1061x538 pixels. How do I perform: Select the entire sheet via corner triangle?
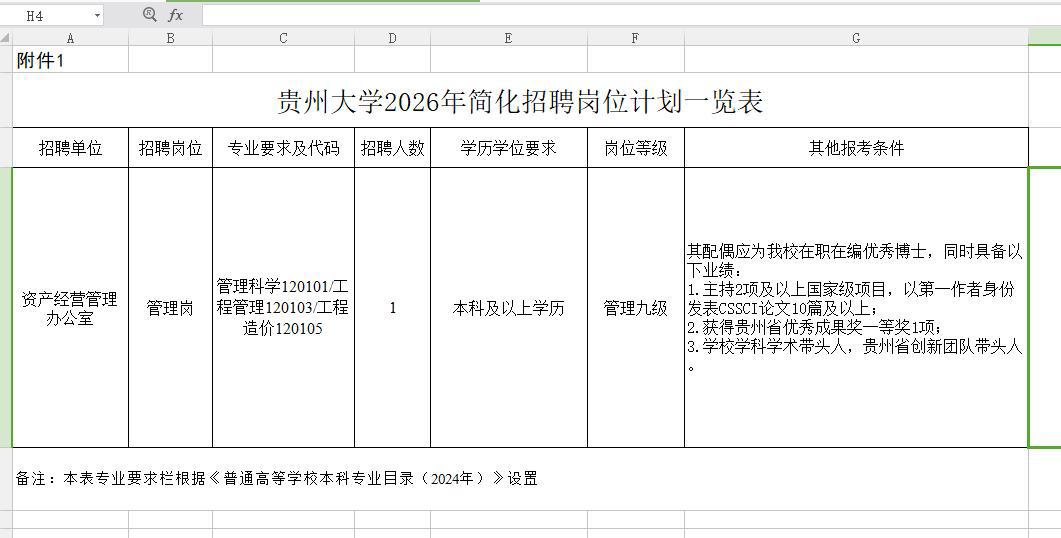[6, 37]
